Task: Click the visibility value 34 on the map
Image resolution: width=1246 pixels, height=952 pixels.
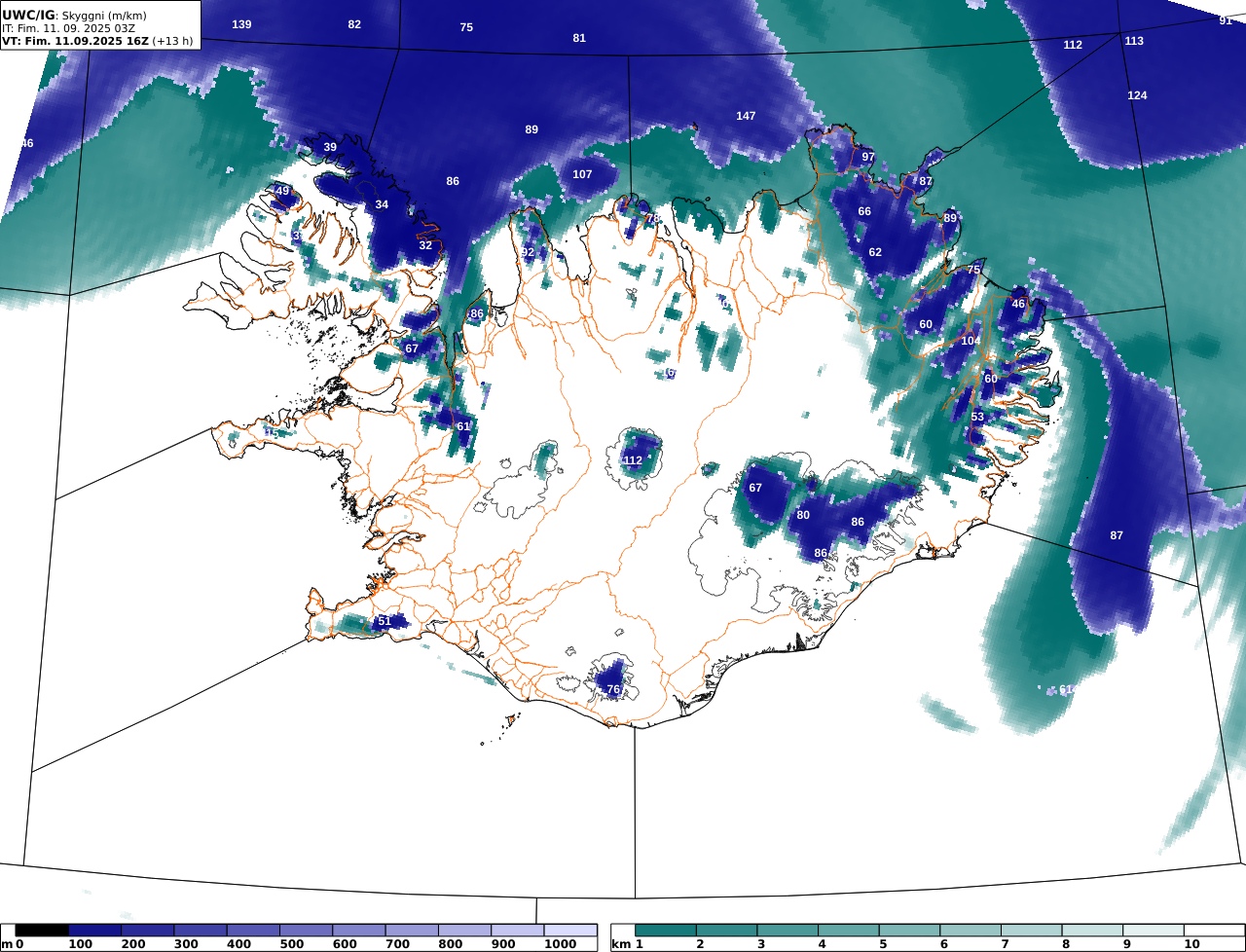Action: 382,204
